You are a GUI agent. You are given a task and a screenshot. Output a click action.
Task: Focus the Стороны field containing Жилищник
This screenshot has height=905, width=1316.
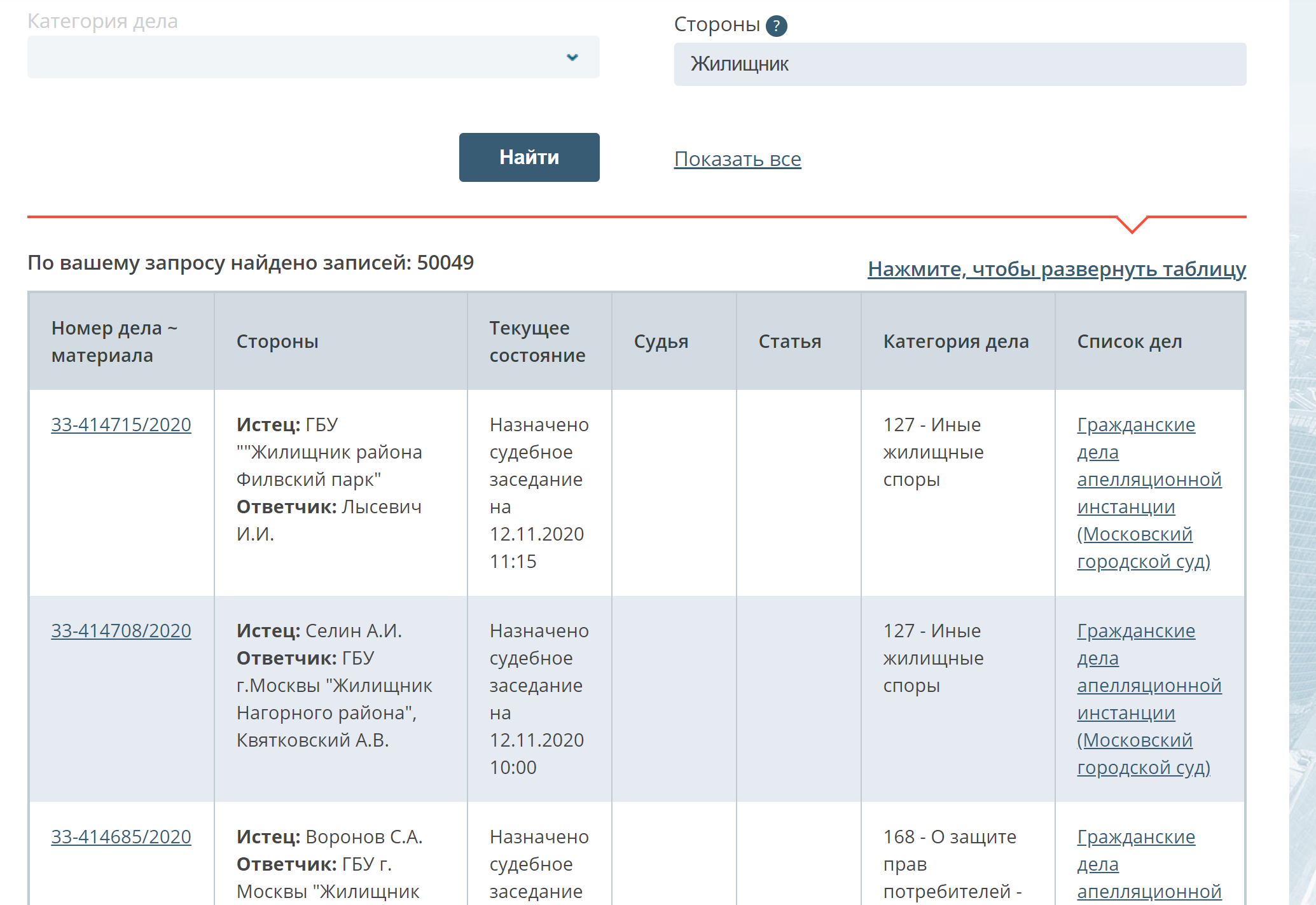(960, 64)
